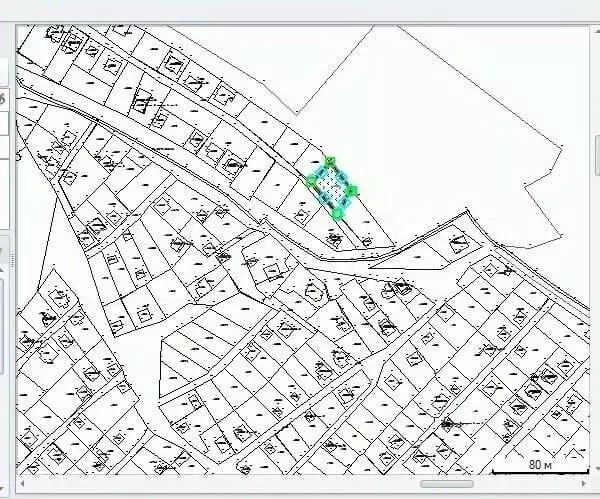Click the leftmost green vertex handle of selected parcel

pyautogui.click(x=311, y=182)
